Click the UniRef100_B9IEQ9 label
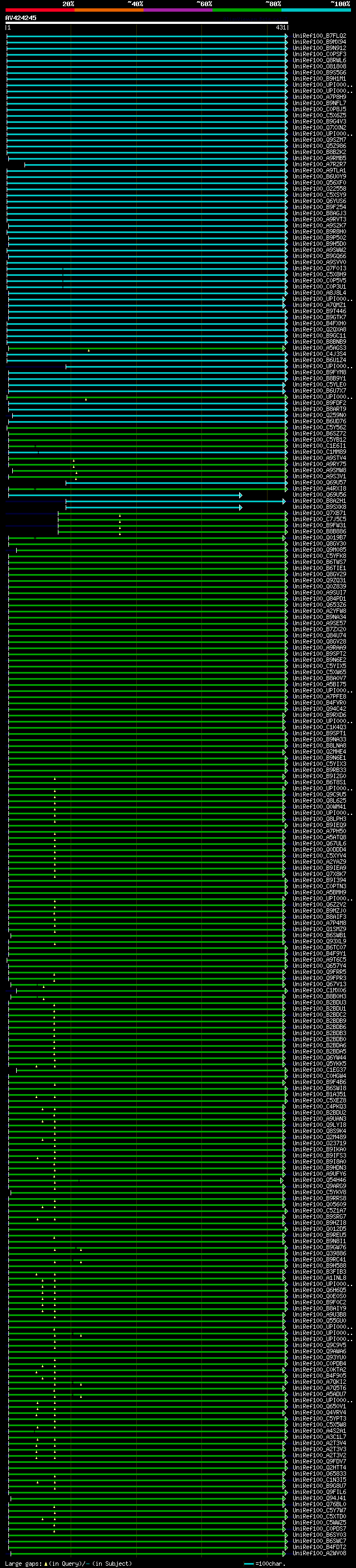This screenshot has height=1568, width=356. pyautogui.click(x=319, y=825)
